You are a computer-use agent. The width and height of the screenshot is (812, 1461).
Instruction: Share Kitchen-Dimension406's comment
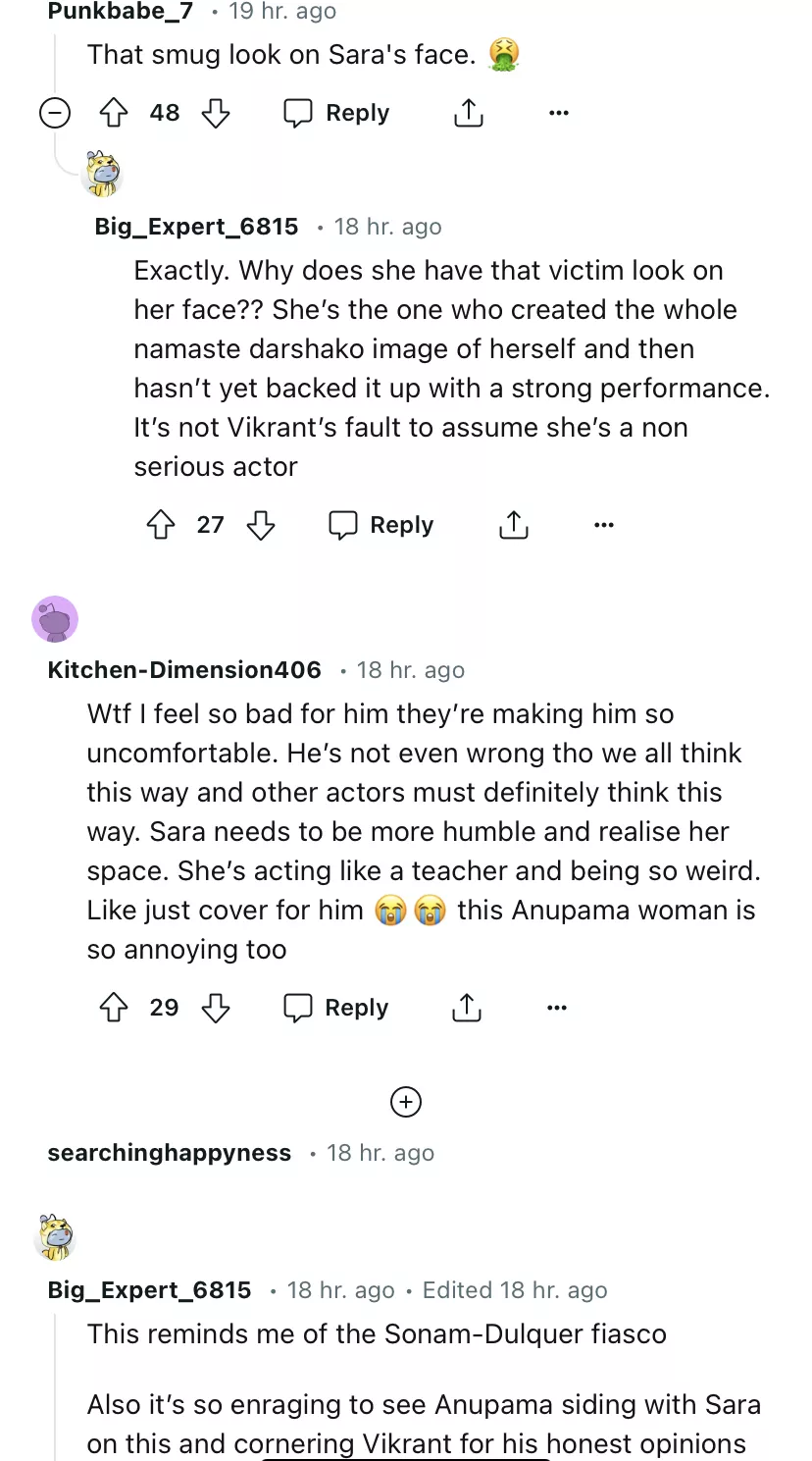pos(467,1008)
